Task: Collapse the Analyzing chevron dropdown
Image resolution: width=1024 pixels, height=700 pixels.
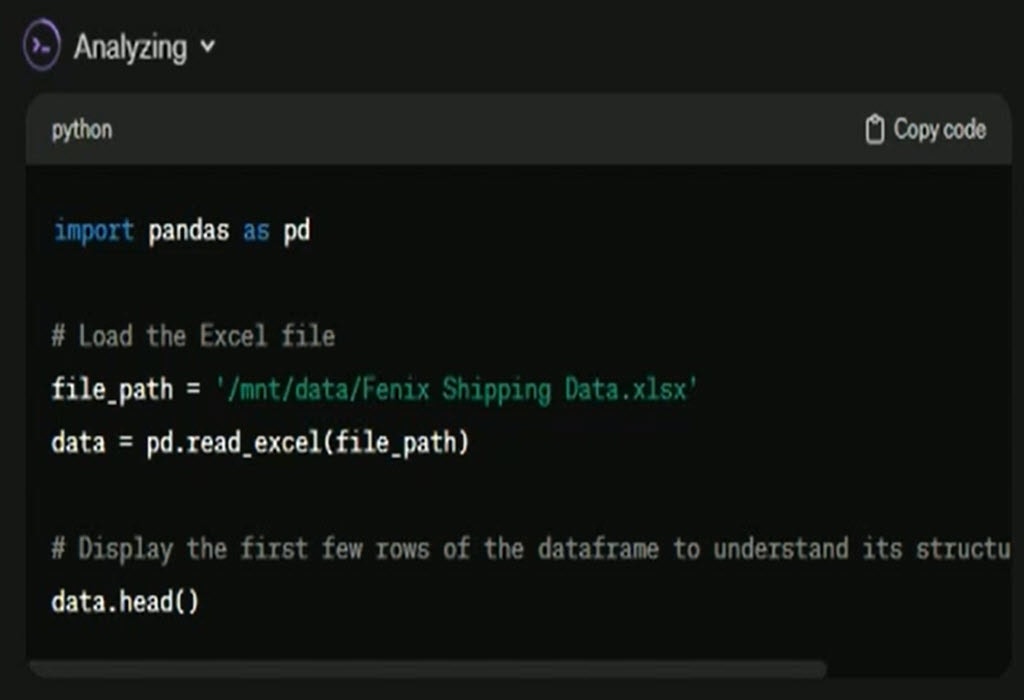Action: click(x=208, y=46)
